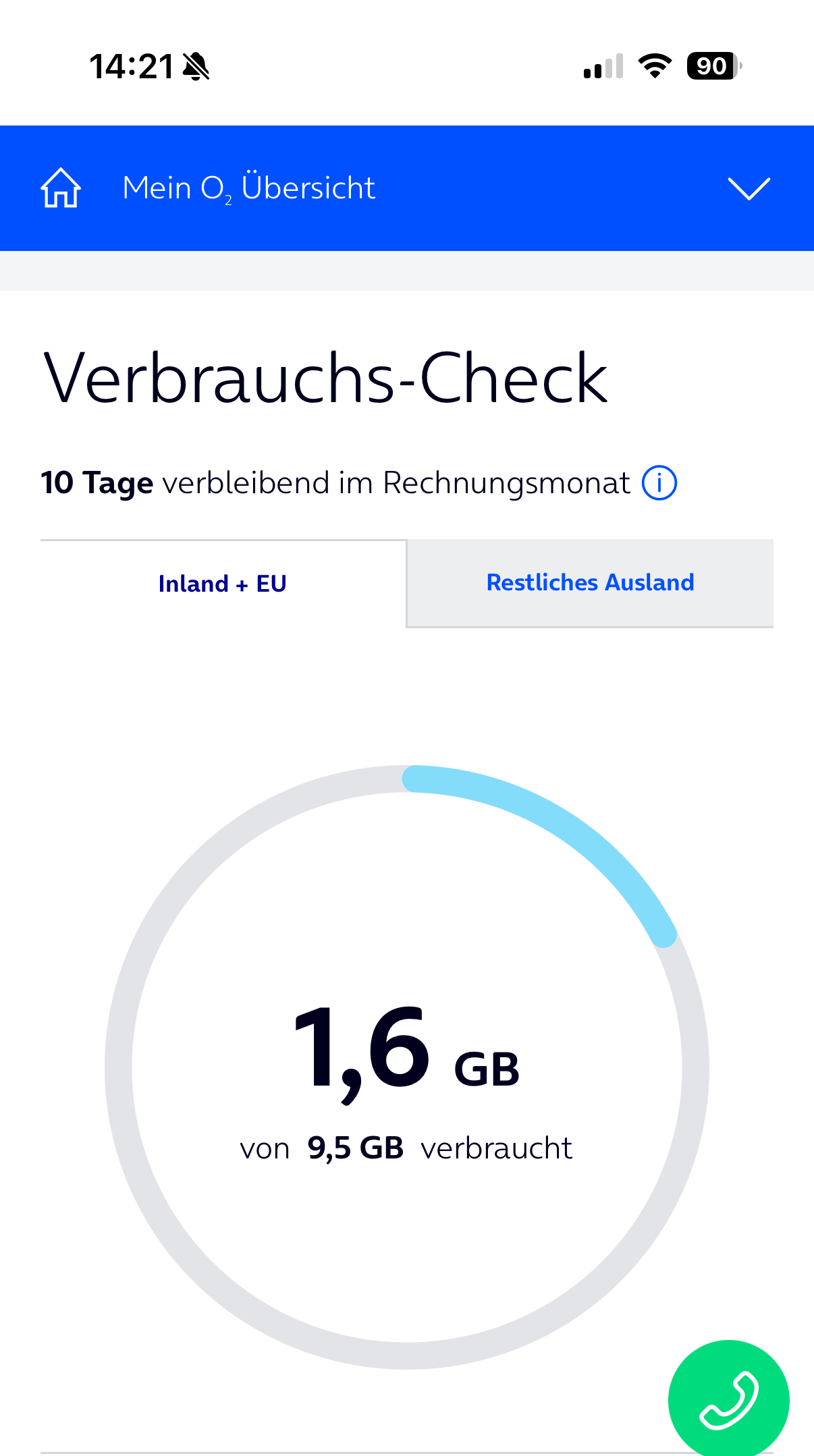Tap the cellular signal bars
The image size is (814, 1456).
[603, 67]
